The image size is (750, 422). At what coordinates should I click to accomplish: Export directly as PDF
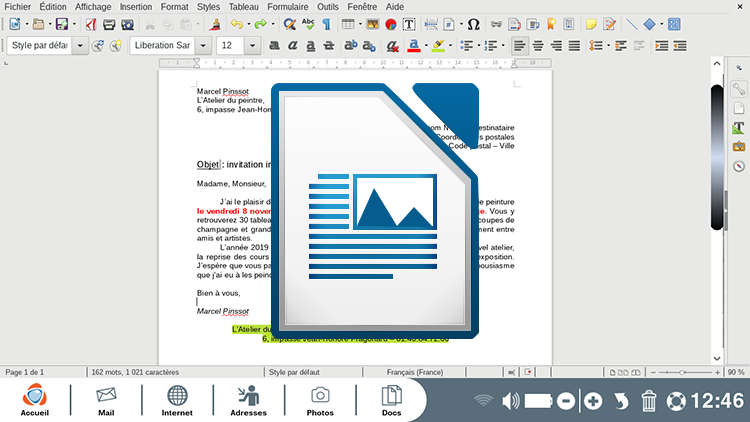pyautogui.click(x=91, y=24)
